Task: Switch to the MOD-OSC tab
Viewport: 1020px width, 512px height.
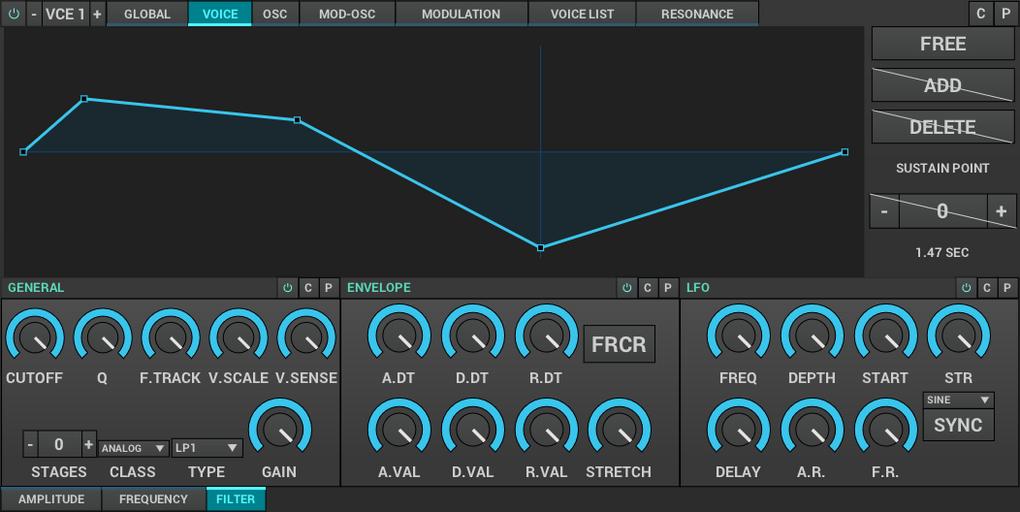Action: [x=347, y=14]
